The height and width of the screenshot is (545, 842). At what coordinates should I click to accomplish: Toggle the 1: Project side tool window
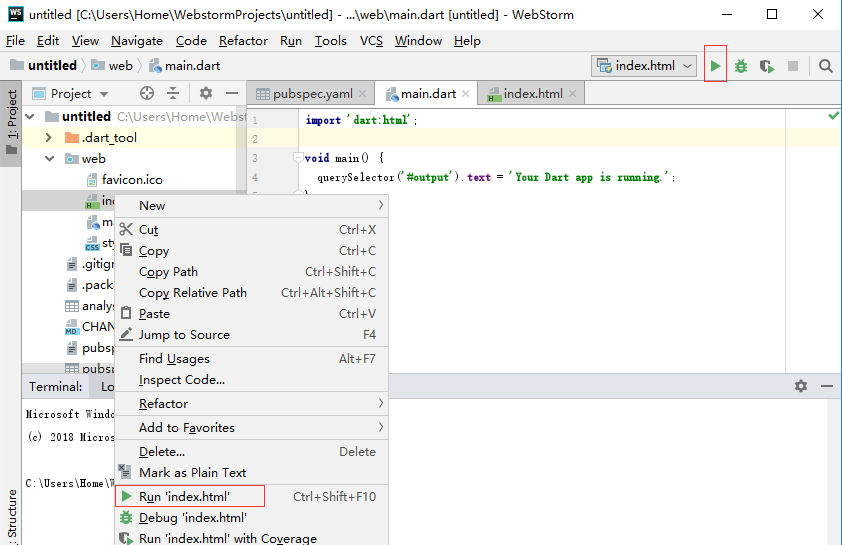(x=11, y=122)
